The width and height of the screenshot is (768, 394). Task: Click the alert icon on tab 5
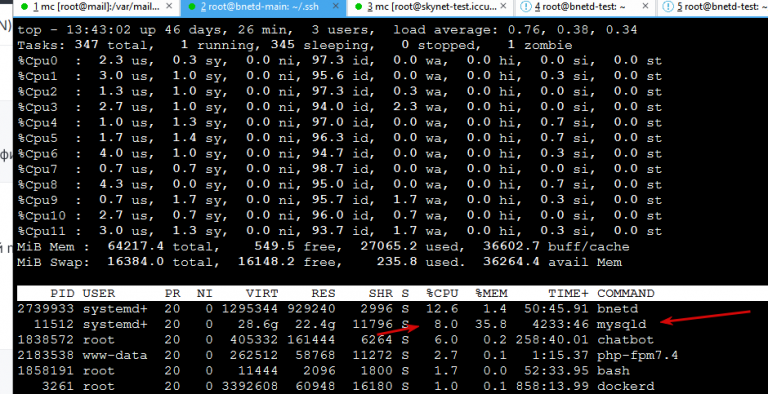(x=668, y=7)
